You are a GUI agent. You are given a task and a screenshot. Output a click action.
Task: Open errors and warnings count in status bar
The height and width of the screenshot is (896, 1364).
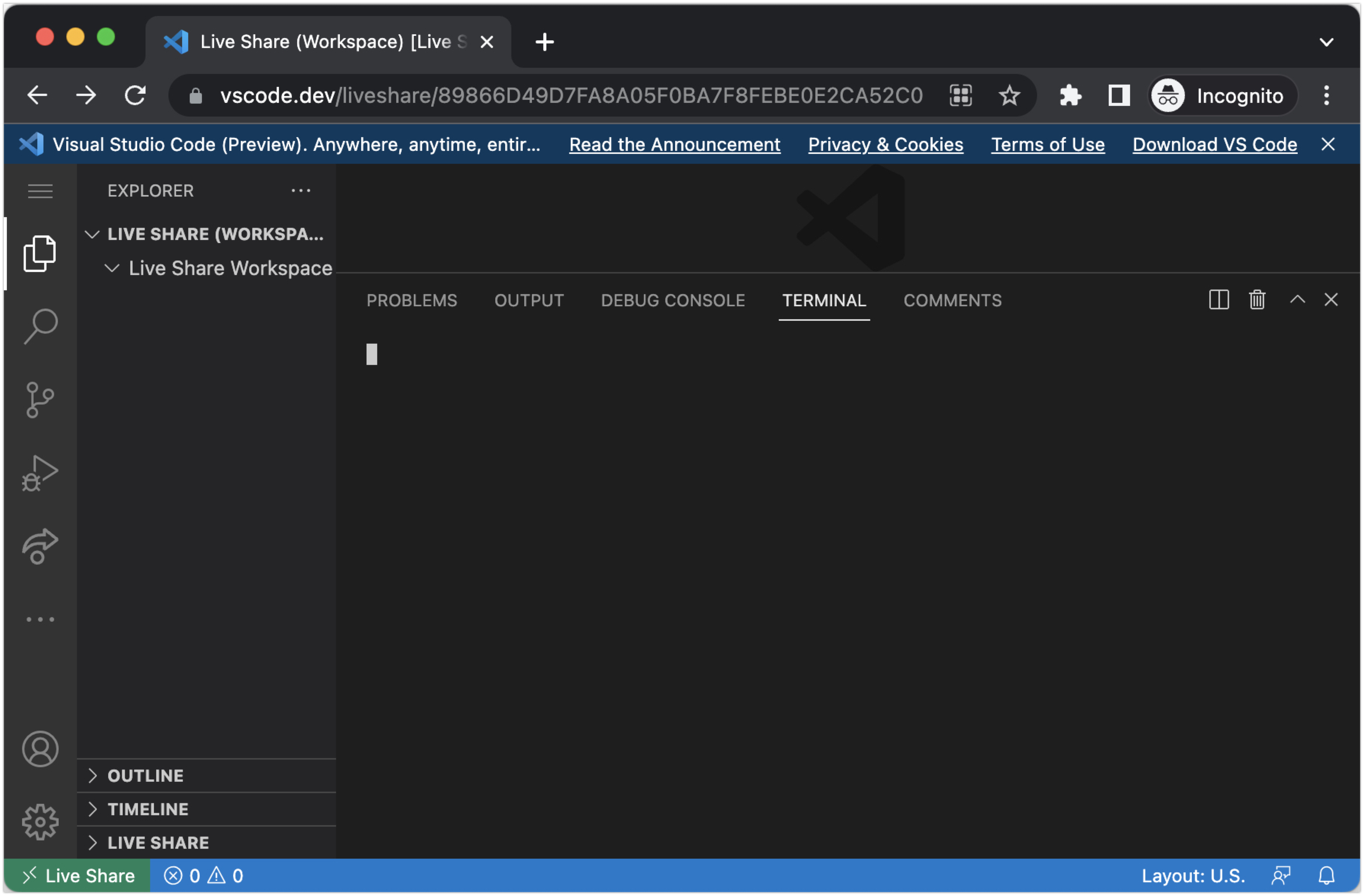(x=203, y=876)
